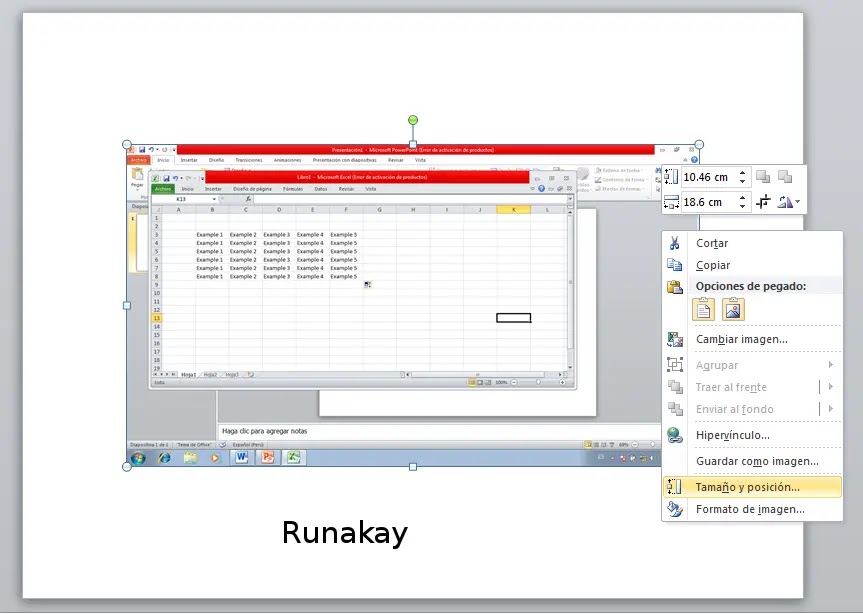Paste using the destination theme option
Image resolution: width=863 pixels, height=614 pixels.
pyautogui.click(x=703, y=309)
